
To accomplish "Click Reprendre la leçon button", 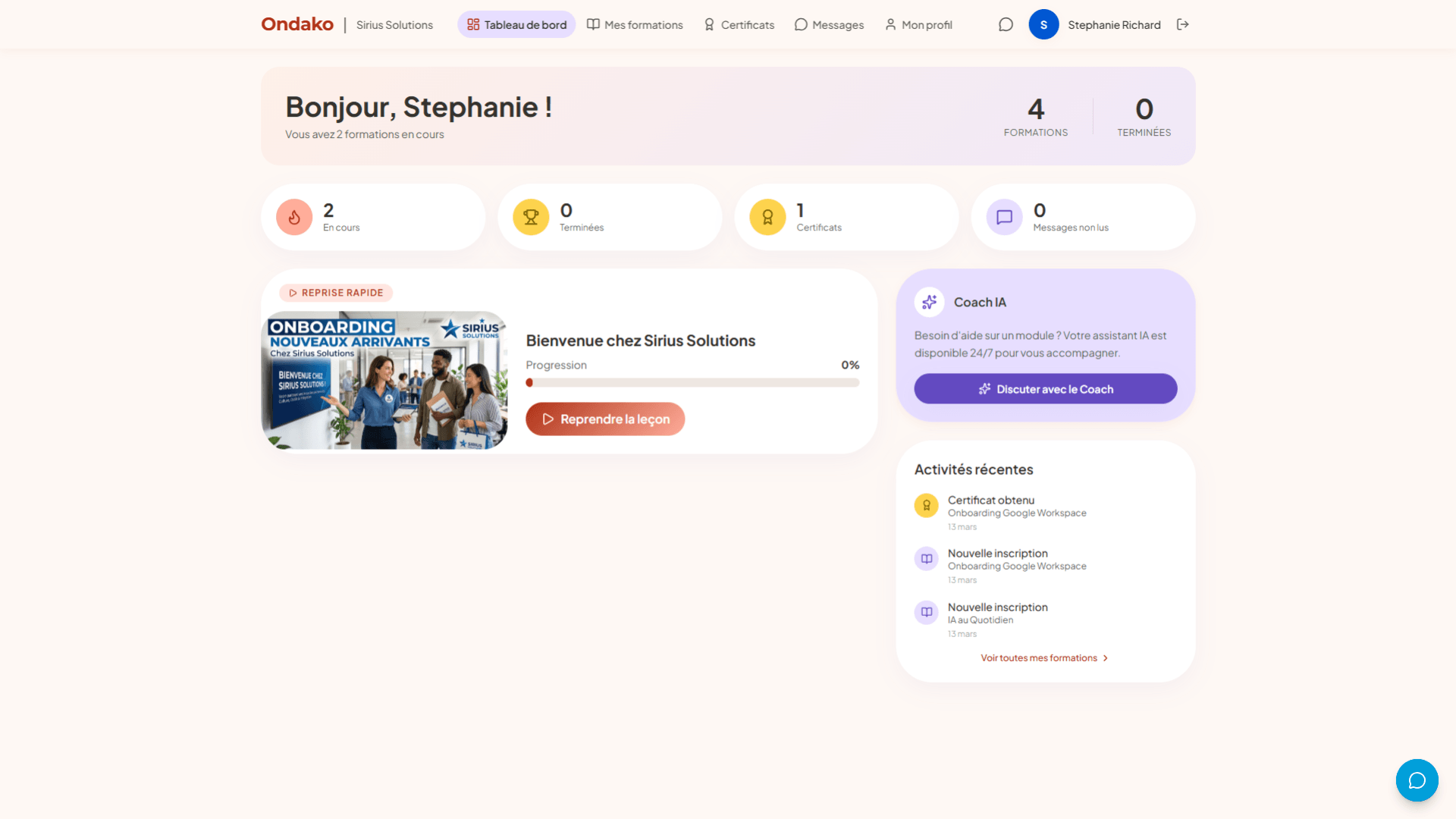I will click(605, 419).
